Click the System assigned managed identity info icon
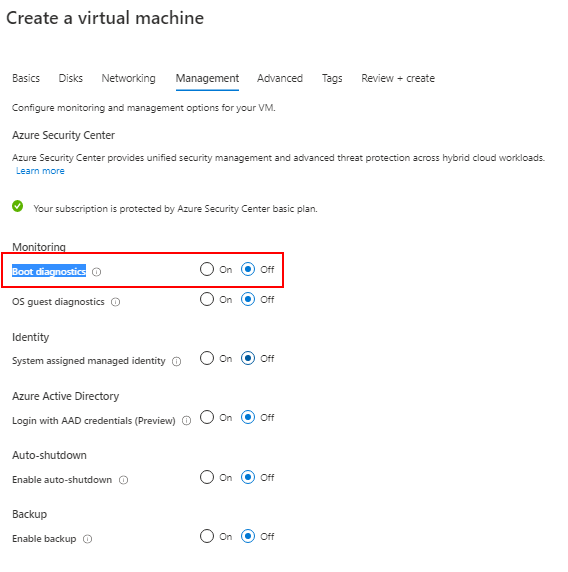The height and width of the screenshot is (572, 568). click(177, 361)
